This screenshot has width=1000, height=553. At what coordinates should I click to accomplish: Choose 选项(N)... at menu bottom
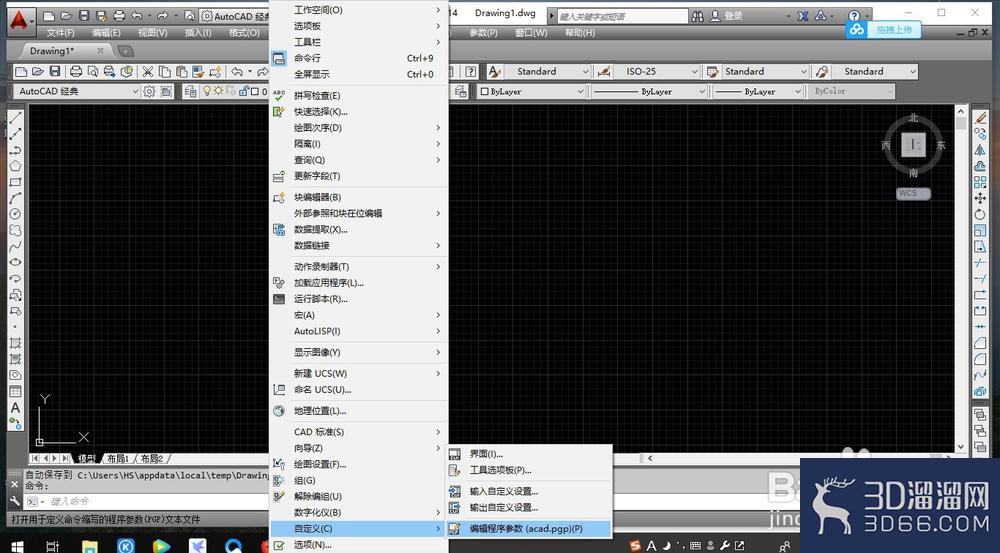click(x=359, y=545)
